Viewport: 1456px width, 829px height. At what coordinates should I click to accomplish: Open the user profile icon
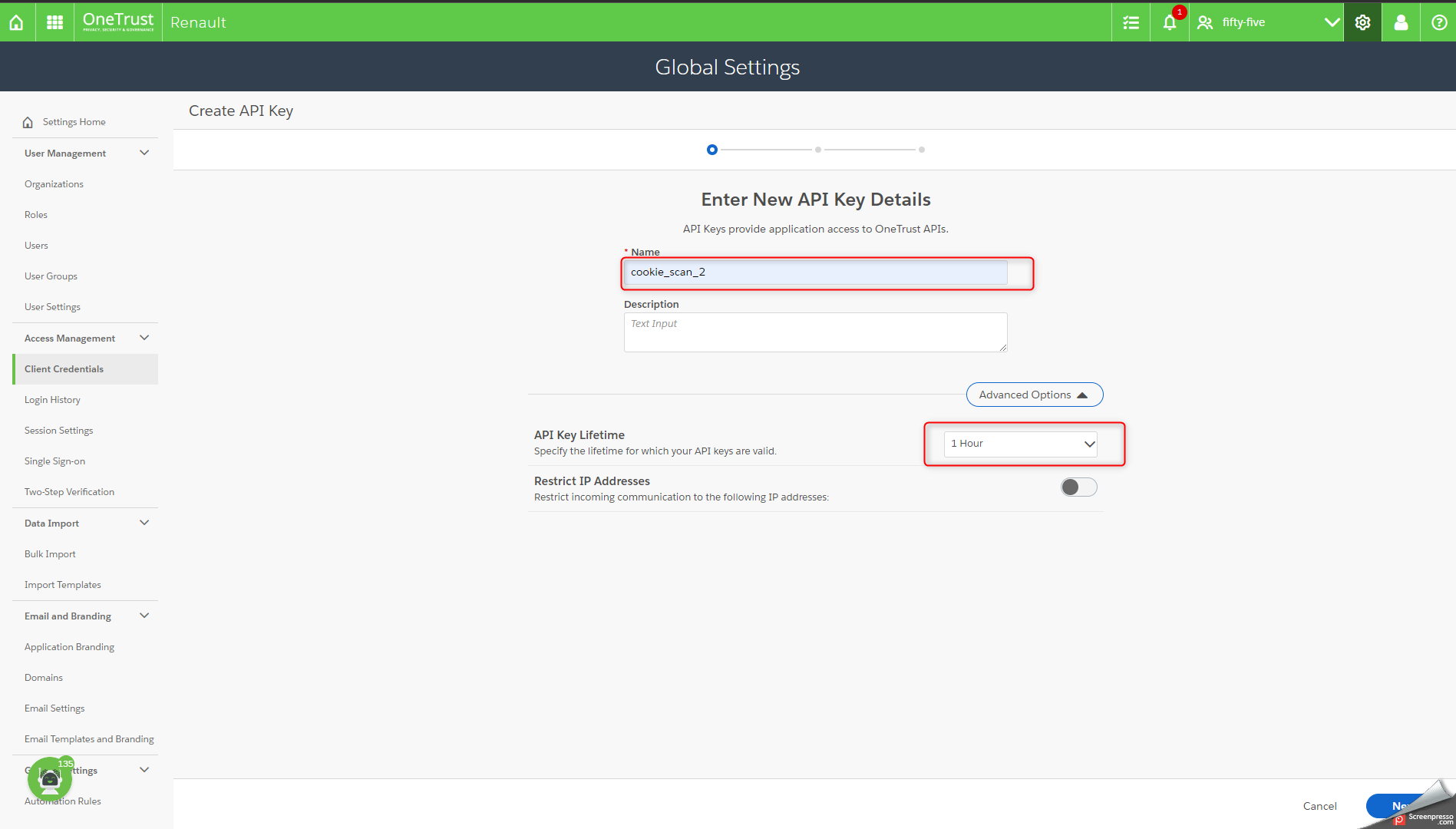1401,22
